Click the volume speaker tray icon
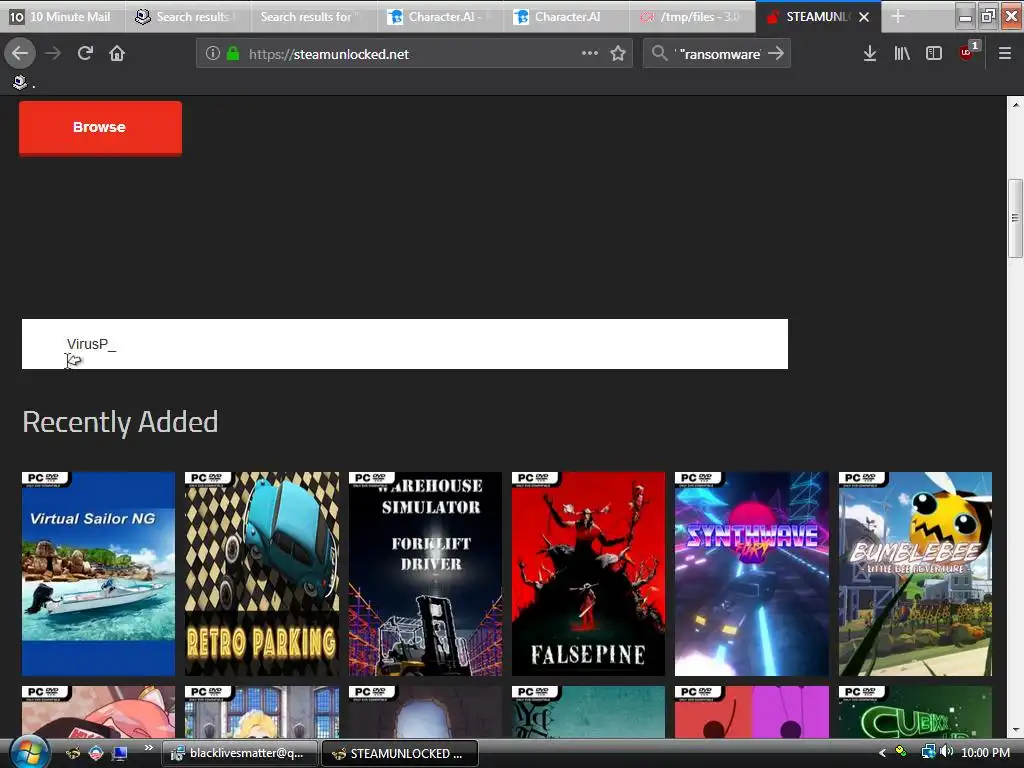The image size is (1024, 768). (x=946, y=752)
